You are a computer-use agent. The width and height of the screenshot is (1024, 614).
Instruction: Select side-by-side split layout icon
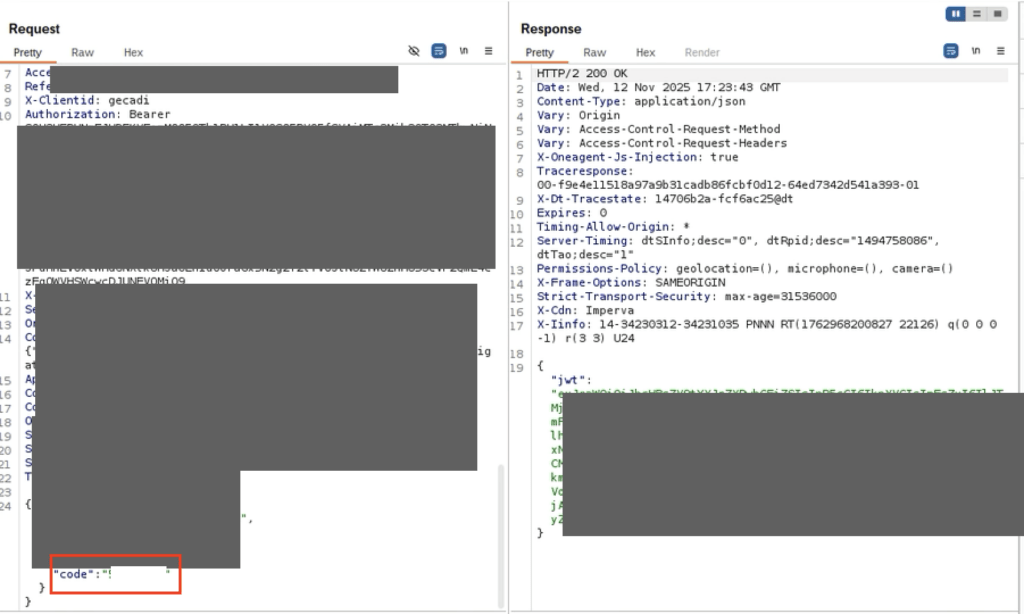pos(956,14)
